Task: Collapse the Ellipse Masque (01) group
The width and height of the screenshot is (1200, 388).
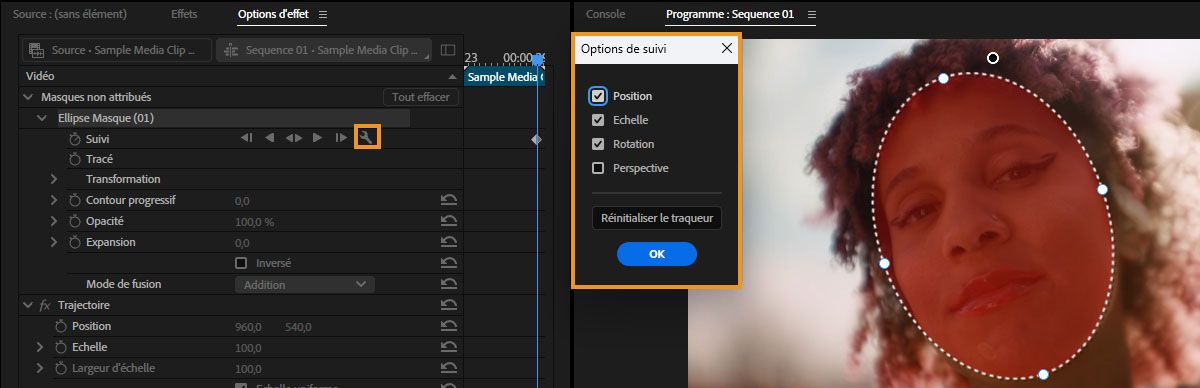Action: tap(42, 118)
